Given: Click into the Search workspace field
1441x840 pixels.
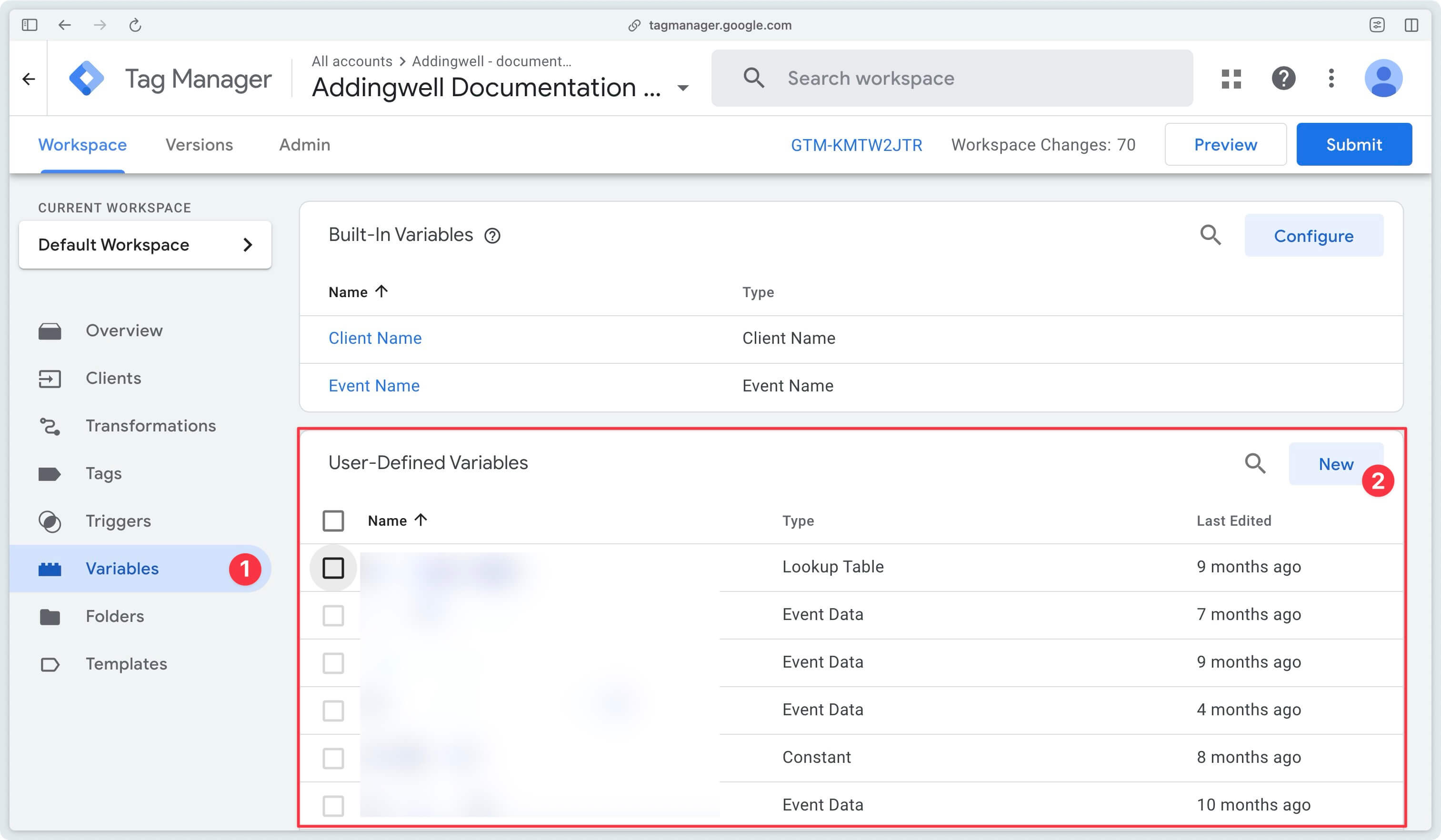Looking at the screenshot, I should coord(952,78).
